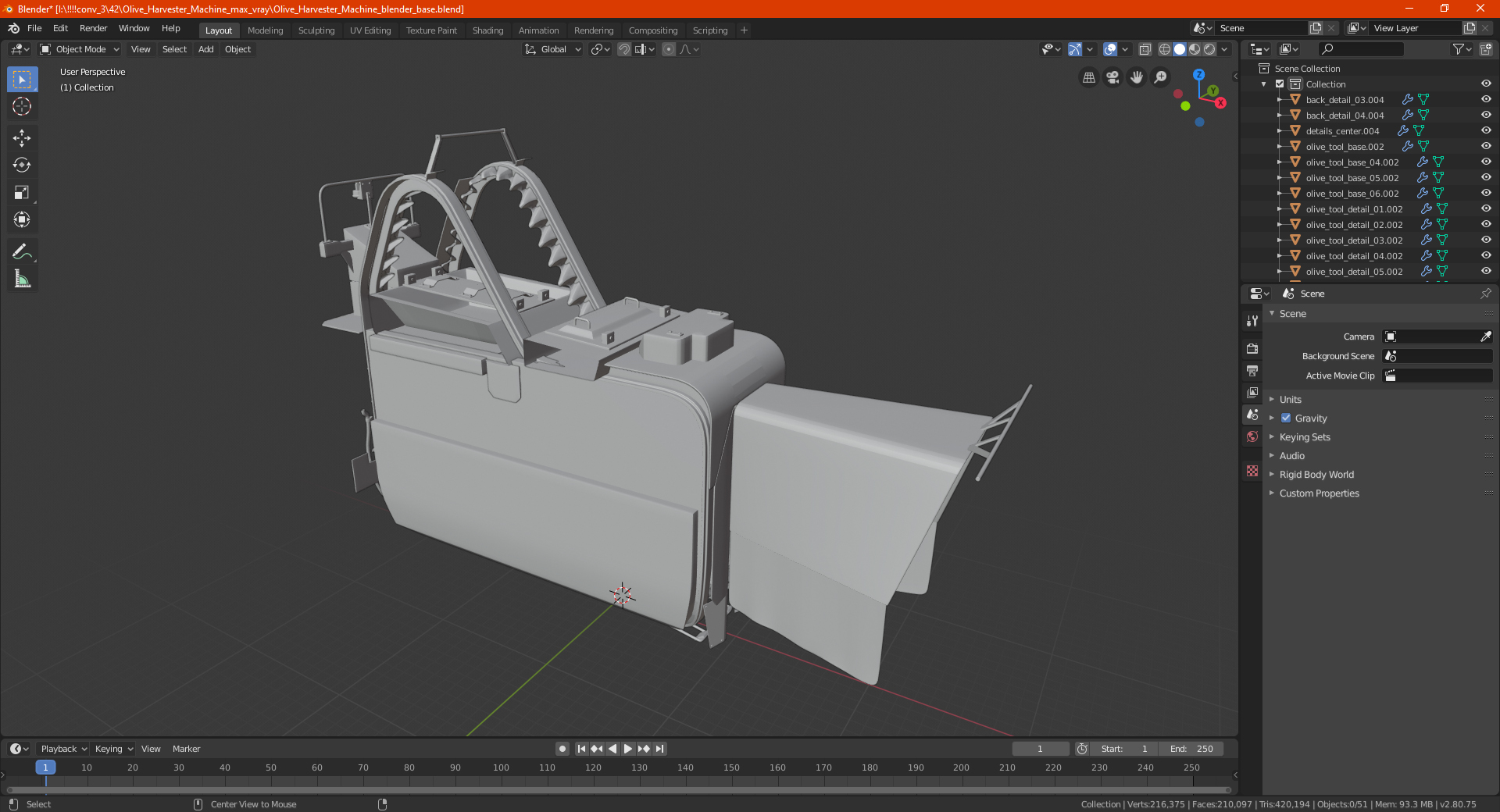The image size is (1500, 812).
Task: Click the Start frame field
Action: point(1124,749)
